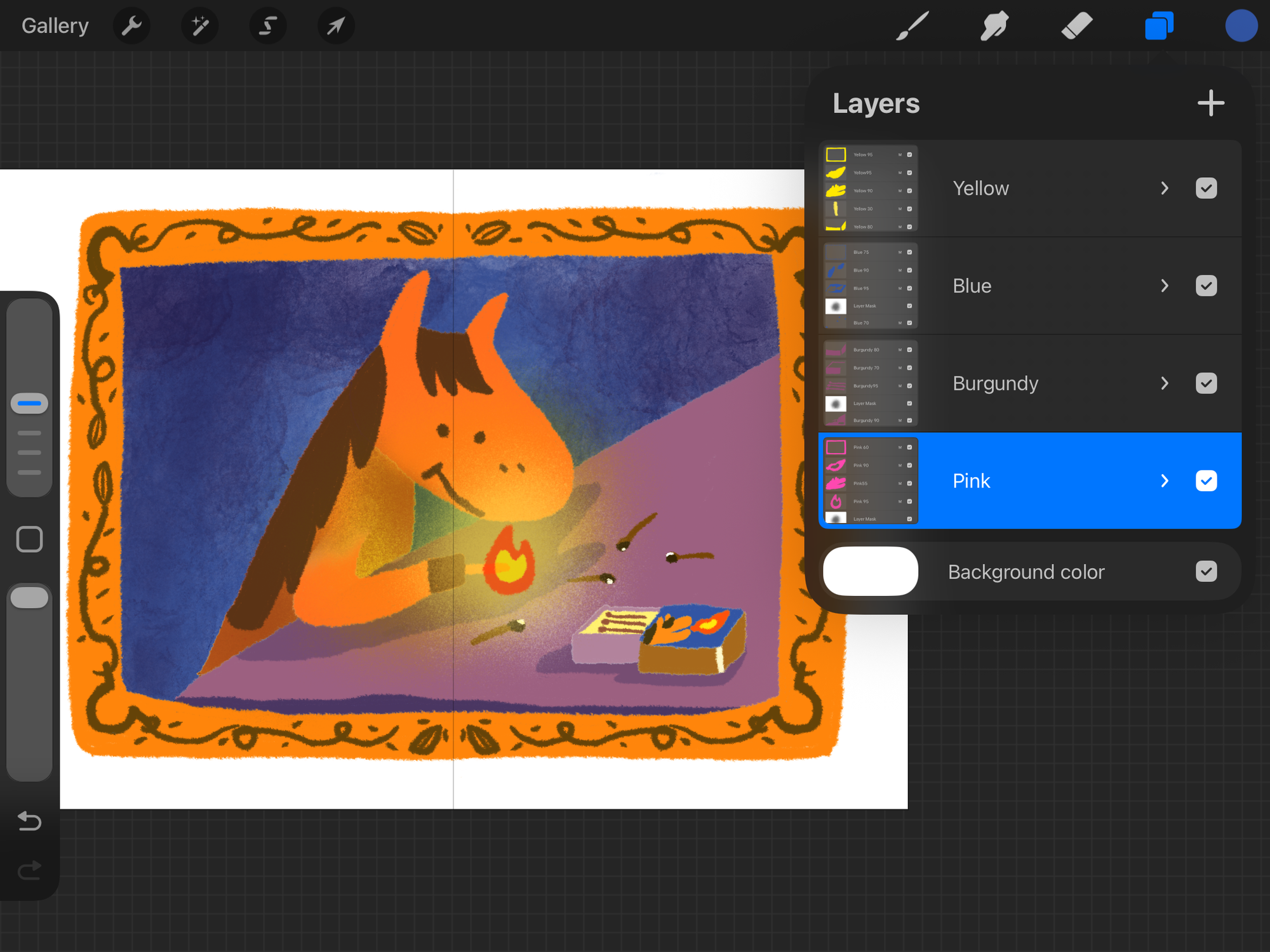Image resolution: width=1270 pixels, height=952 pixels.
Task: Open the active color picker circle
Action: [1241, 25]
